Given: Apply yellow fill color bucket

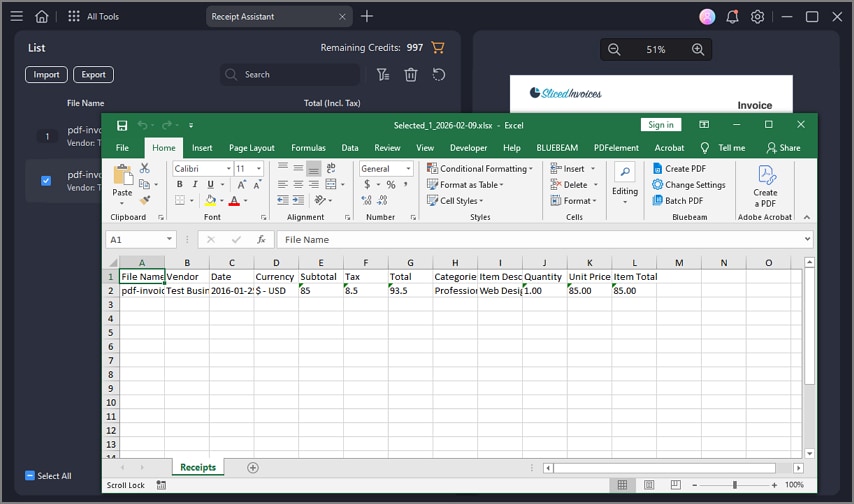Looking at the screenshot, I should click(211, 201).
